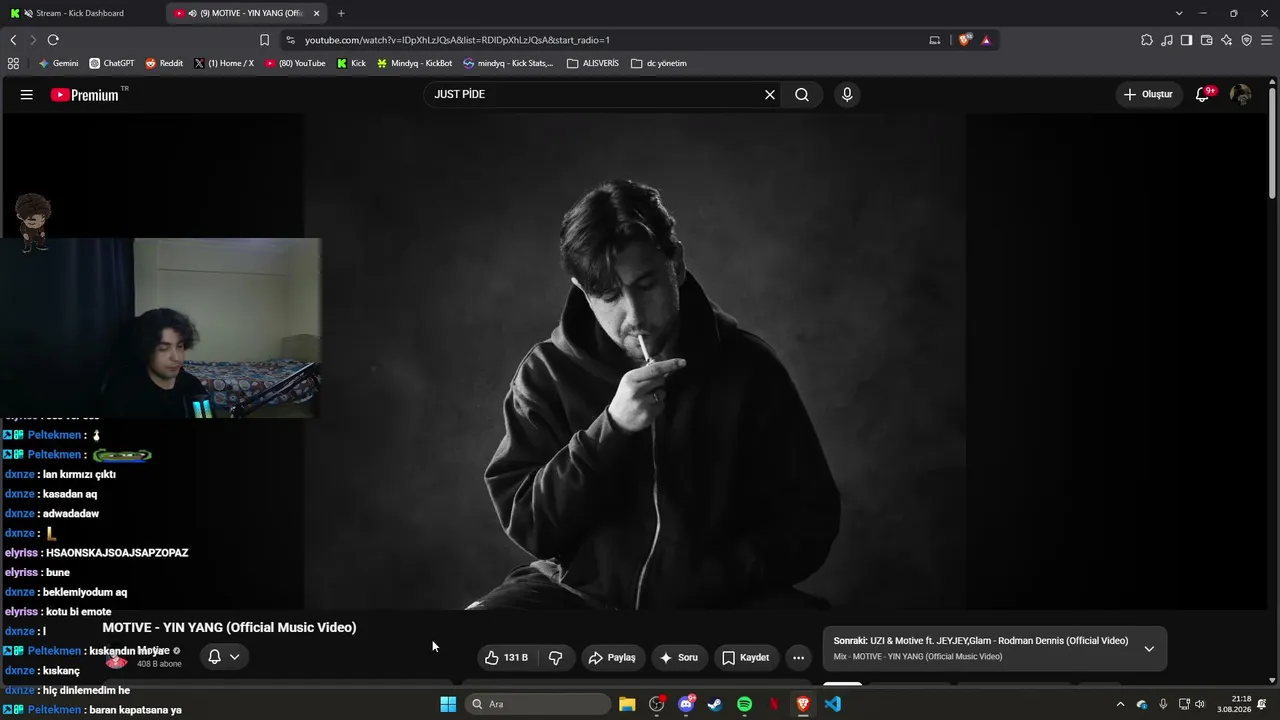Viewport: 1280px width, 720px height.
Task: Open a new browser tab
Action: pyautogui.click(x=341, y=13)
